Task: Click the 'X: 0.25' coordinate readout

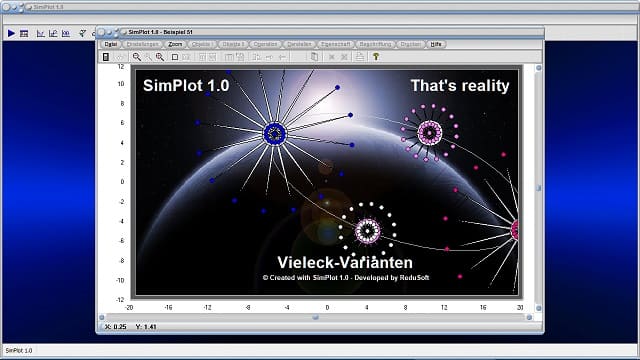Action: coord(116,327)
